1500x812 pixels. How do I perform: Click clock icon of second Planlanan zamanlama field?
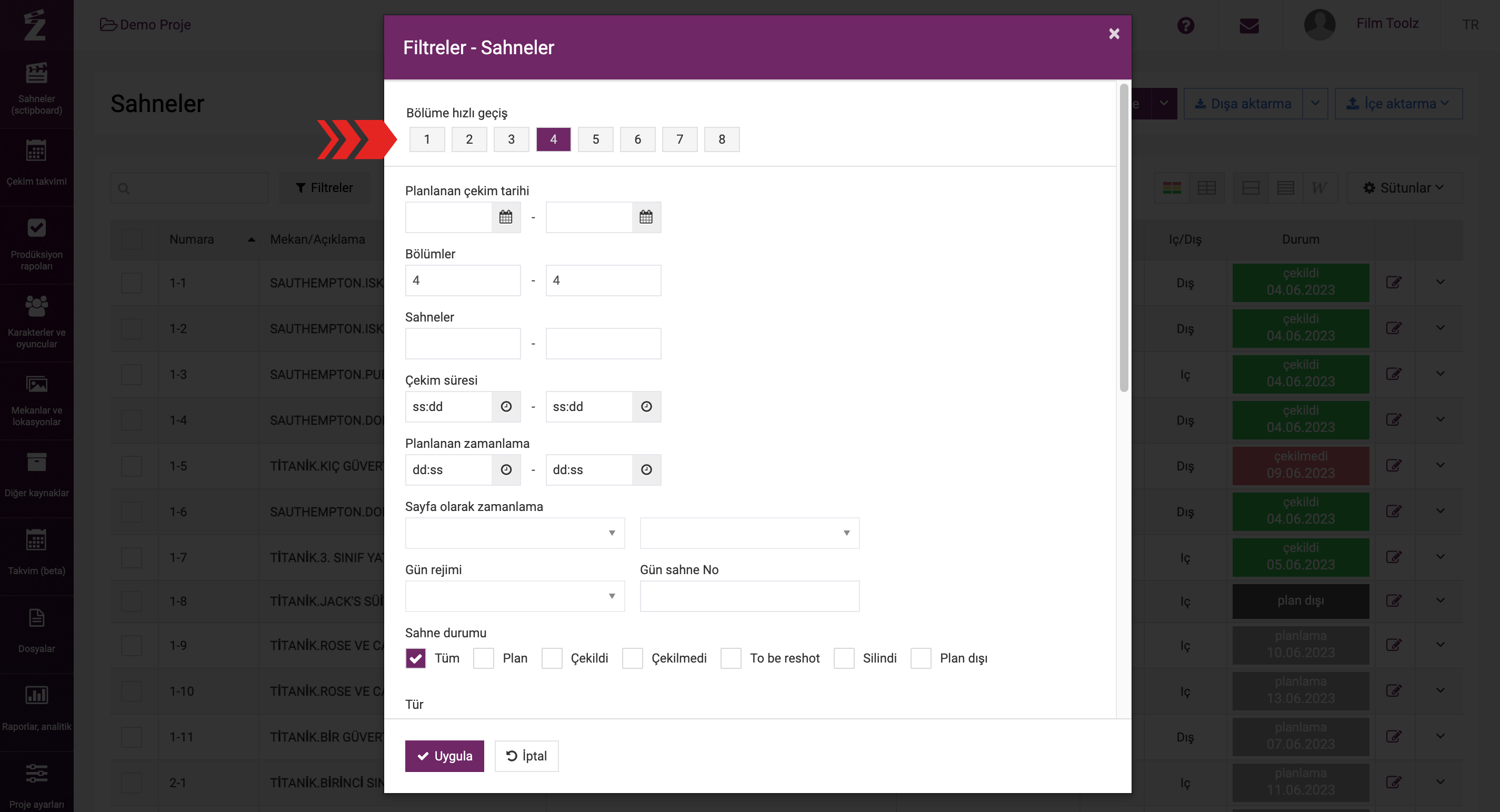(646, 470)
